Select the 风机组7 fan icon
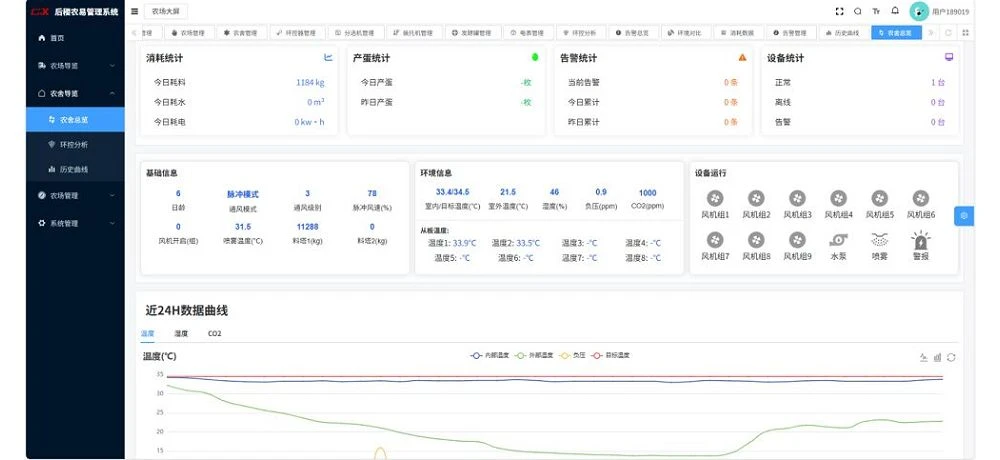Image resolution: width=1000 pixels, height=460 pixels. 715,240
